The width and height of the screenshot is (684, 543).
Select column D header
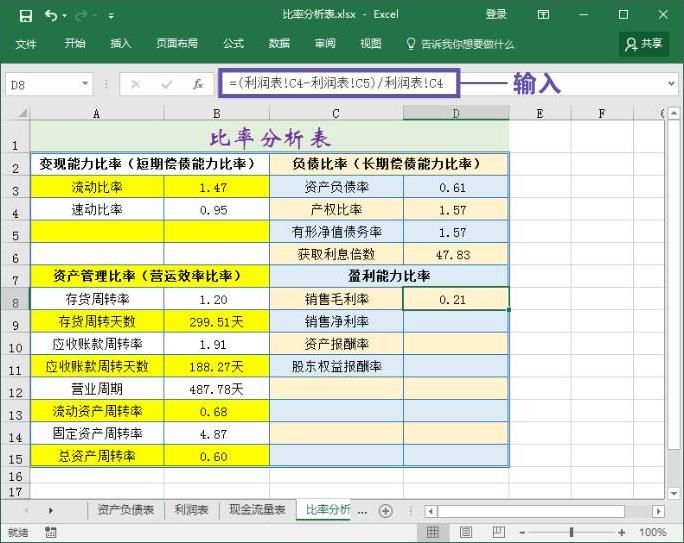456,113
